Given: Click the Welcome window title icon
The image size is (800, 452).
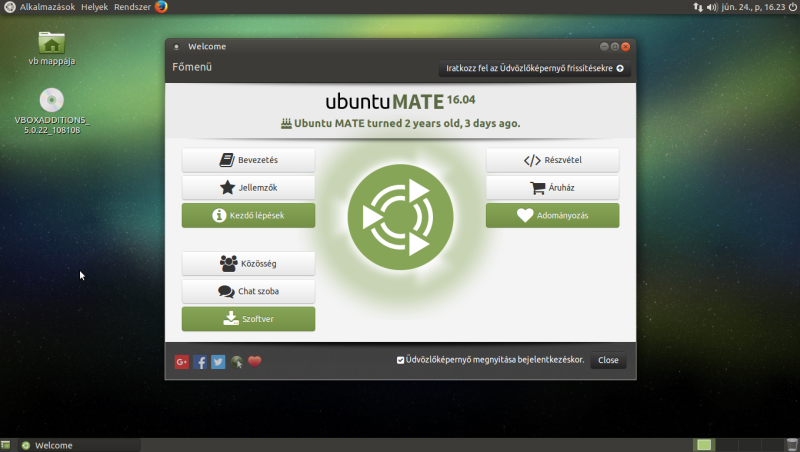Looking at the screenshot, I should 177,47.
